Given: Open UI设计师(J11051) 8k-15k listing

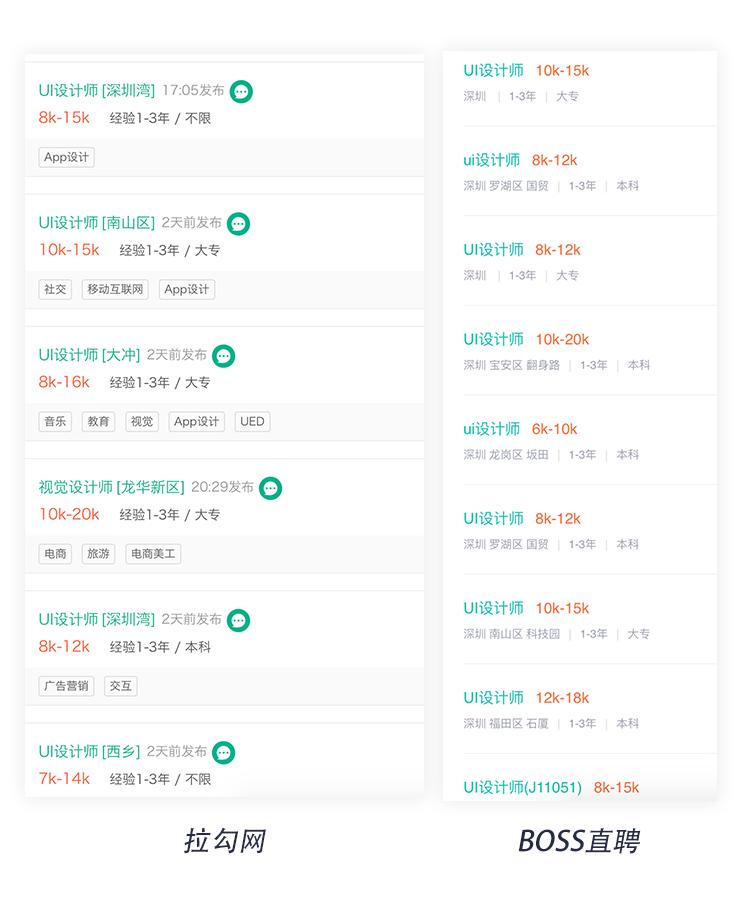Looking at the screenshot, I should click(550, 787).
